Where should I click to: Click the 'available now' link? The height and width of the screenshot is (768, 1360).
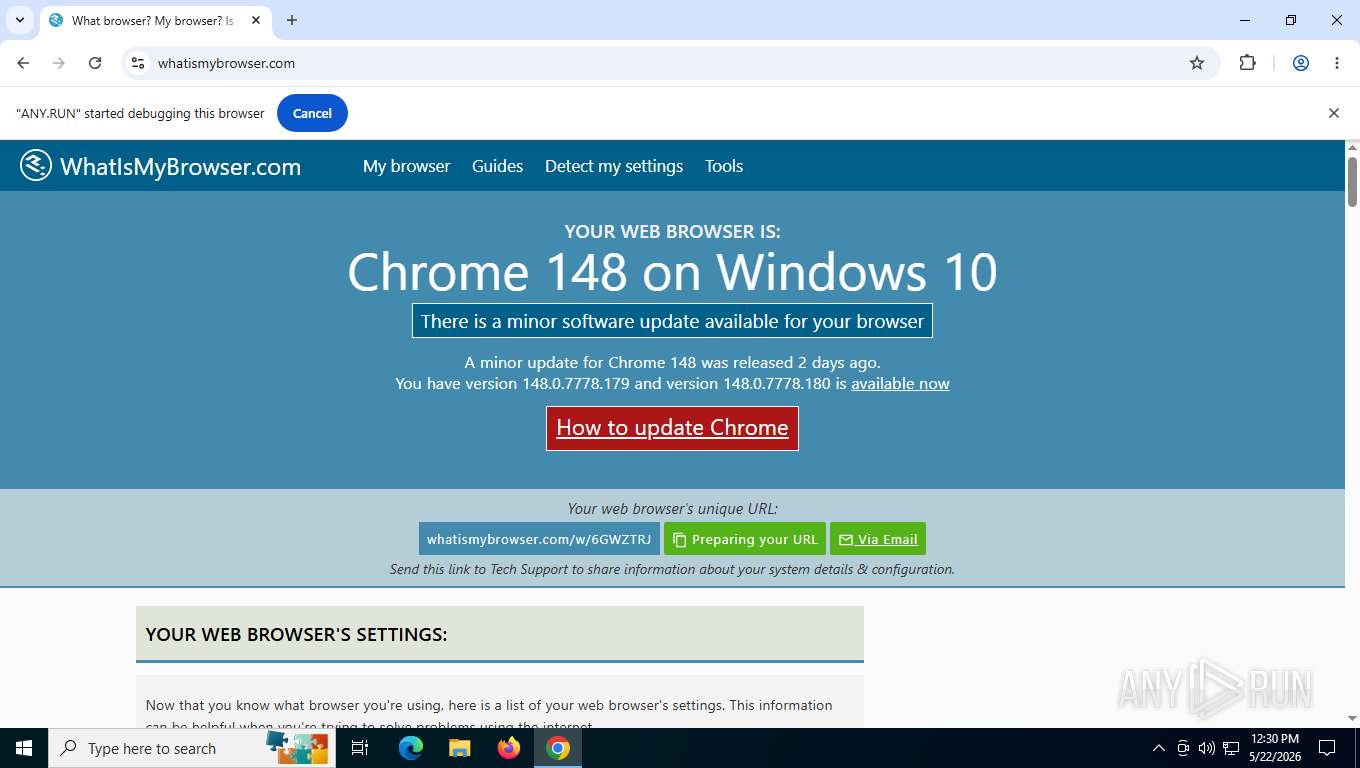click(x=900, y=383)
